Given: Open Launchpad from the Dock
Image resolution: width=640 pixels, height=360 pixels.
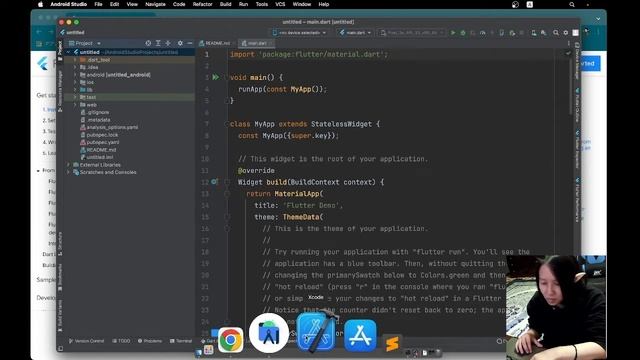Looking at the screenshot, I should coord(209,350).
